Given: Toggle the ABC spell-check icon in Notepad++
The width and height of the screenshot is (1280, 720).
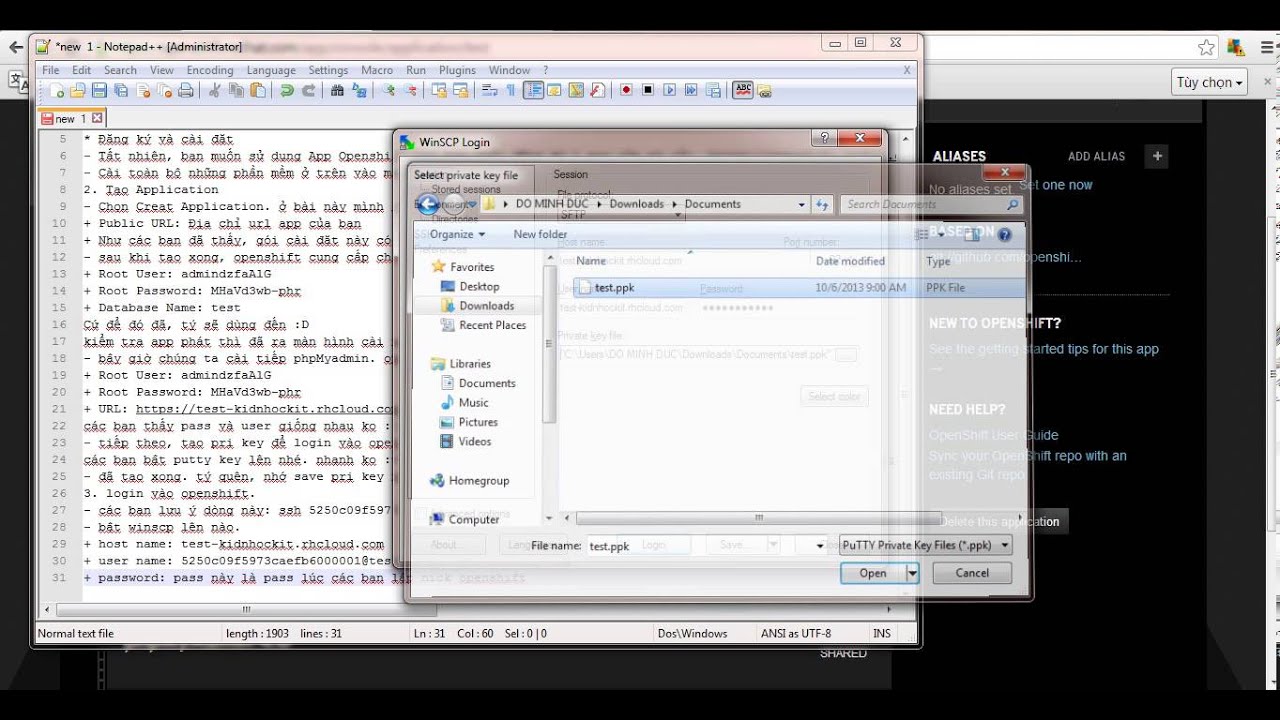Looking at the screenshot, I should [x=742, y=90].
